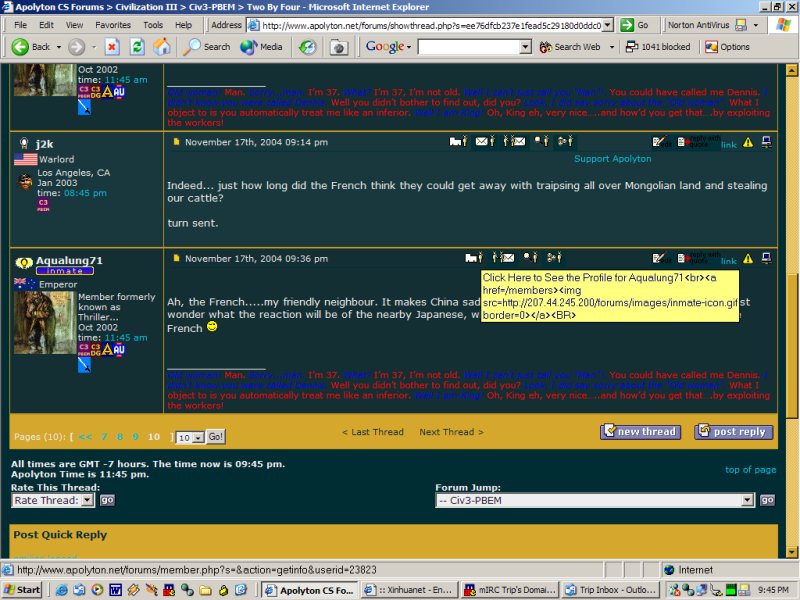The image size is (800, 600).
Task: Click the 1041 blocked popup blocker button
Action: [657, 47]
